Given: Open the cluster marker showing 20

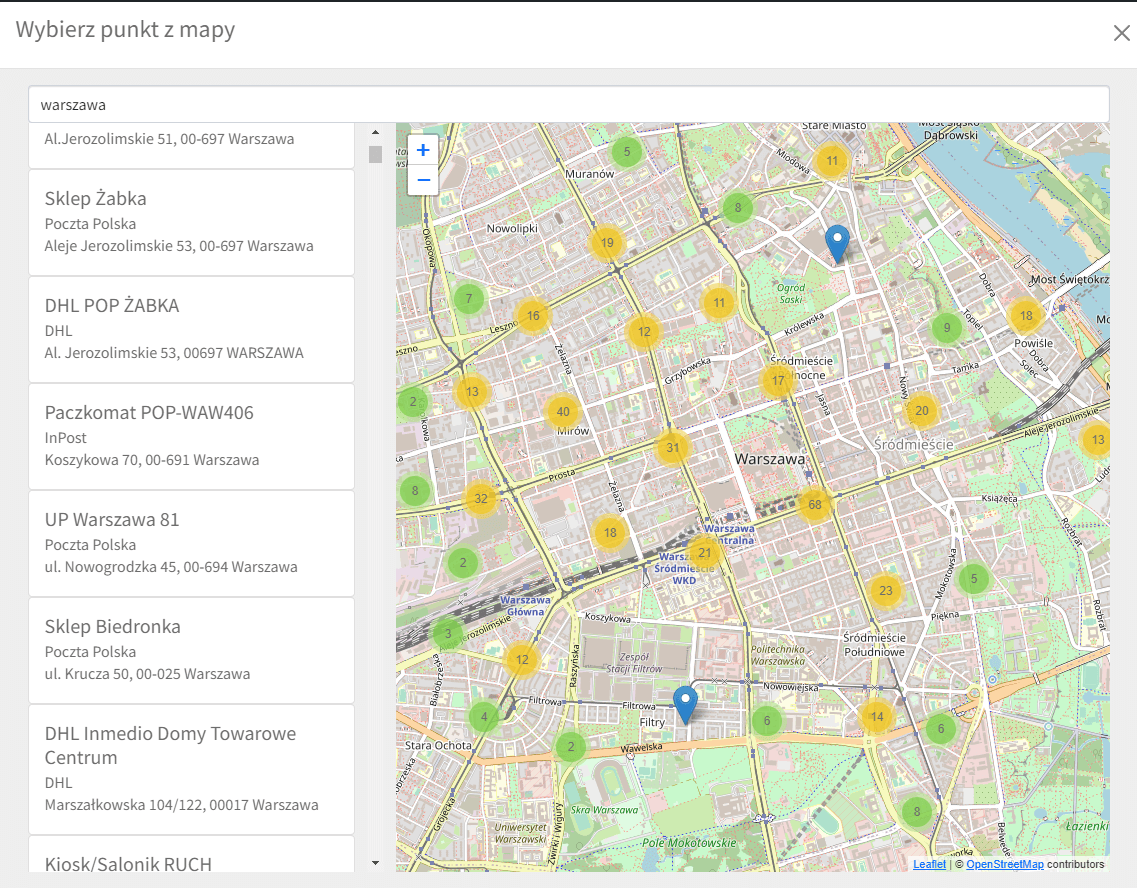Looking at the screenshot, I should pos(922,410).
